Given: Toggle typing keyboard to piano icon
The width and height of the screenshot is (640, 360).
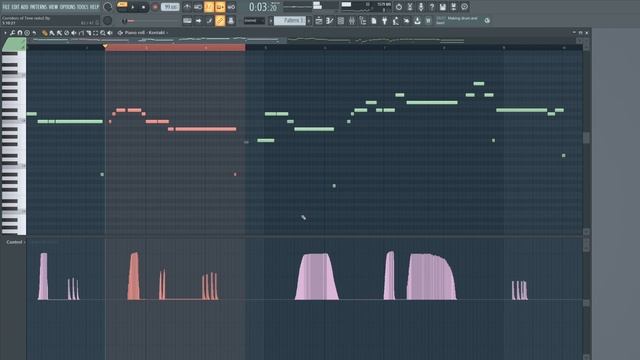Looking at the screenshot, I should click(187, 20).
